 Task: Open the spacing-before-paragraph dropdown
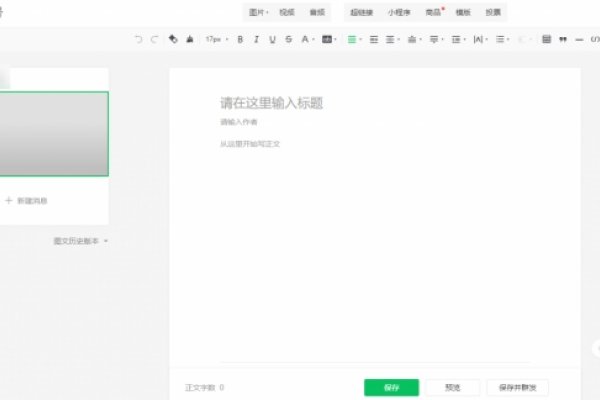click(414, 39)
